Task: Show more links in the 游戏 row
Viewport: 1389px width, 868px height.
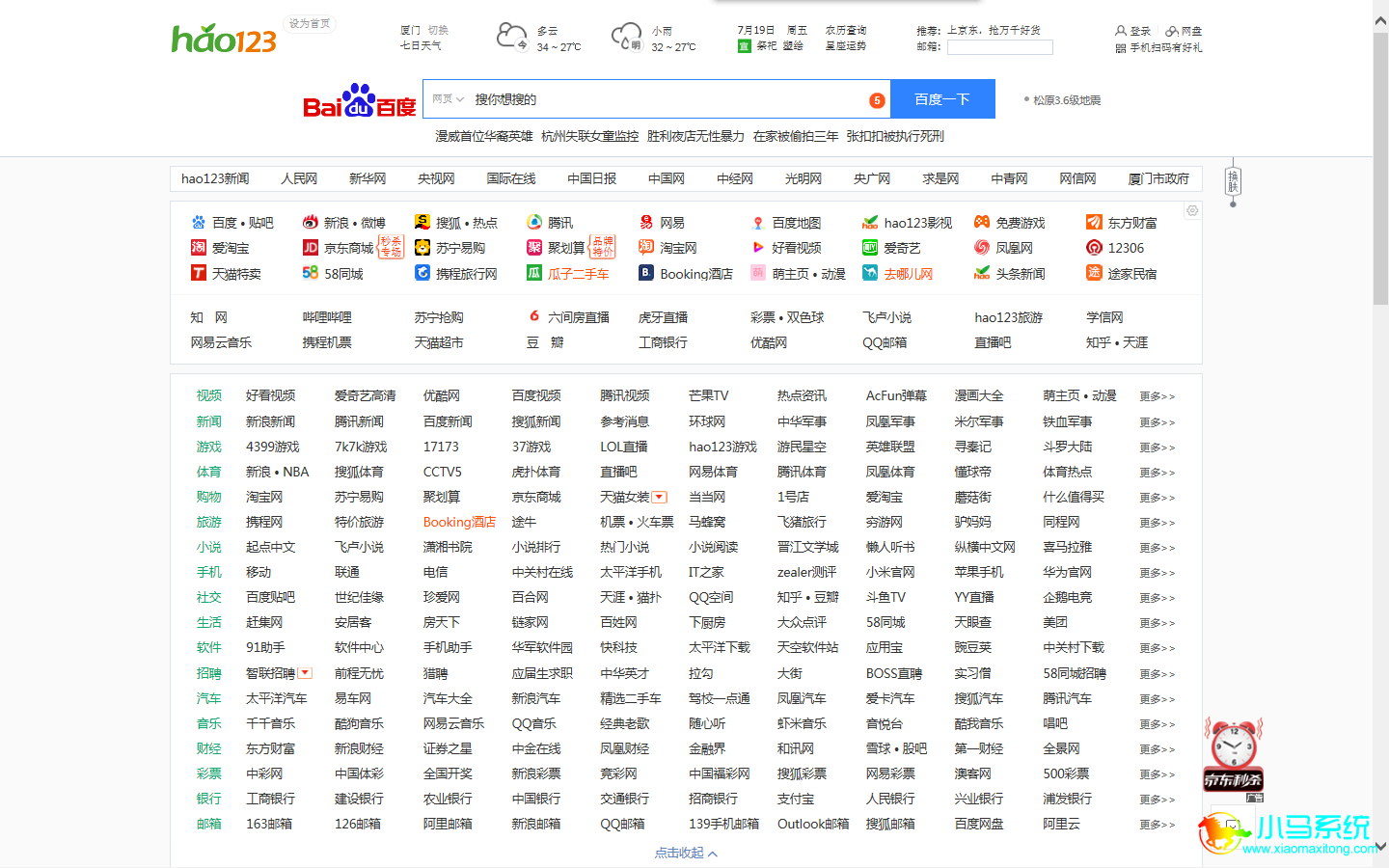Action: (1157, 448)
